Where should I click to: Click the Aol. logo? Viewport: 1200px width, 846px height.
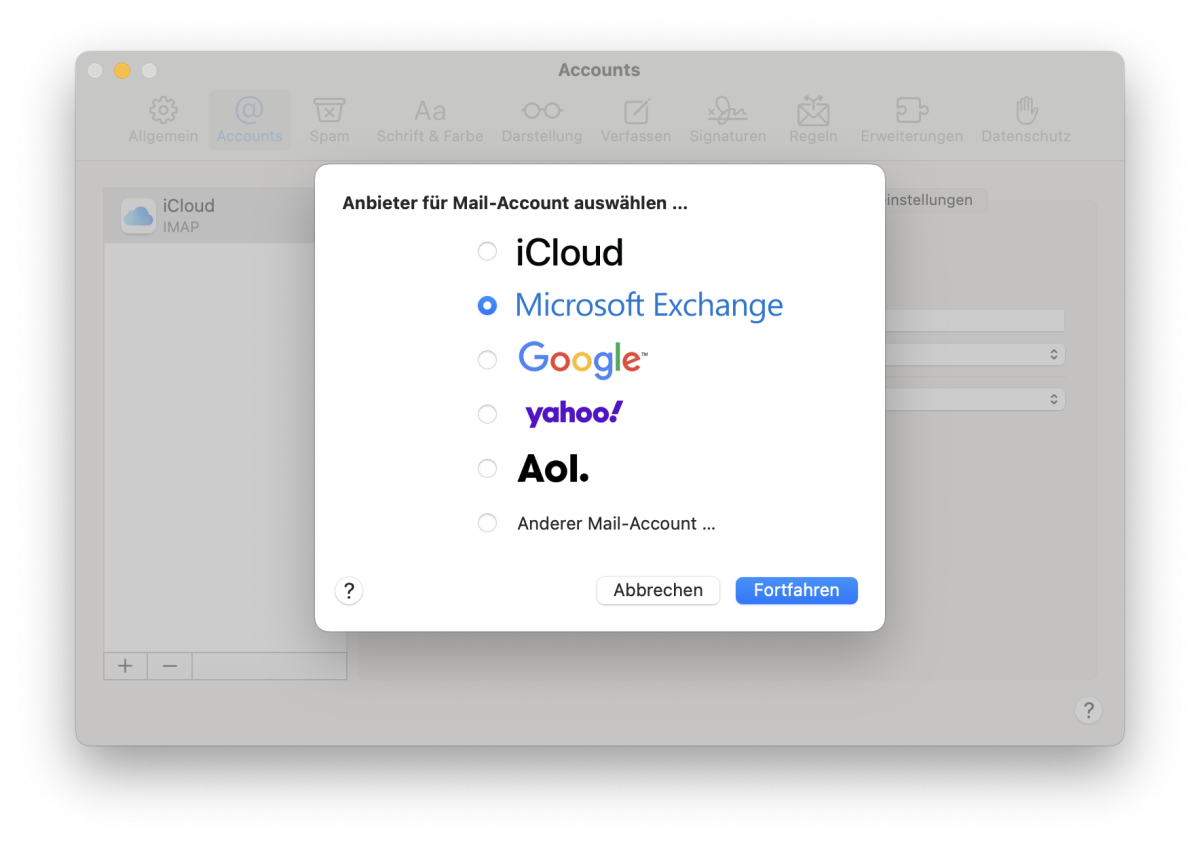[x=553, y=468]
